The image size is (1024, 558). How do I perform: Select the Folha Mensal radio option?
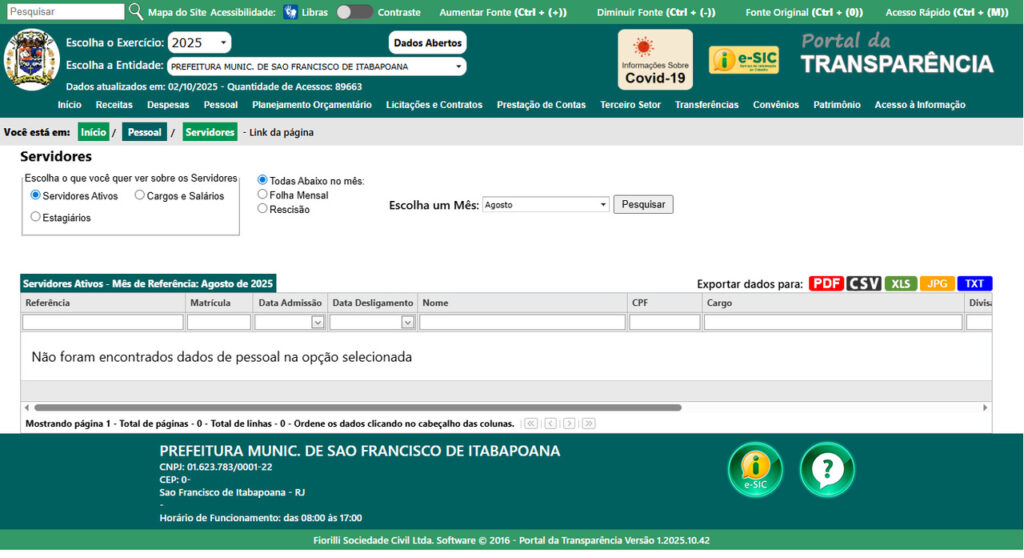(x=263, y=195)
